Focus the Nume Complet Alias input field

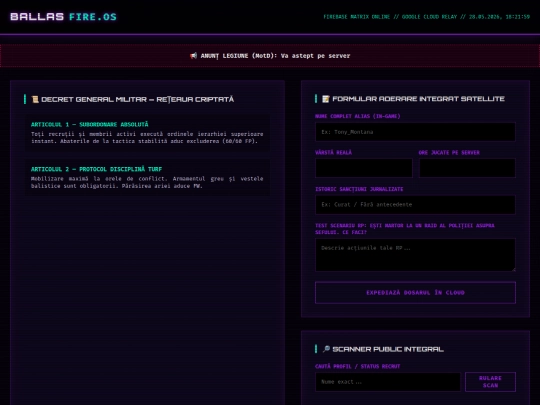click(415, 132)
